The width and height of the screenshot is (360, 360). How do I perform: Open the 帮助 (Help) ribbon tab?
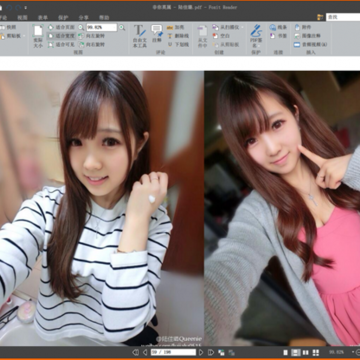tap(104, 18)
